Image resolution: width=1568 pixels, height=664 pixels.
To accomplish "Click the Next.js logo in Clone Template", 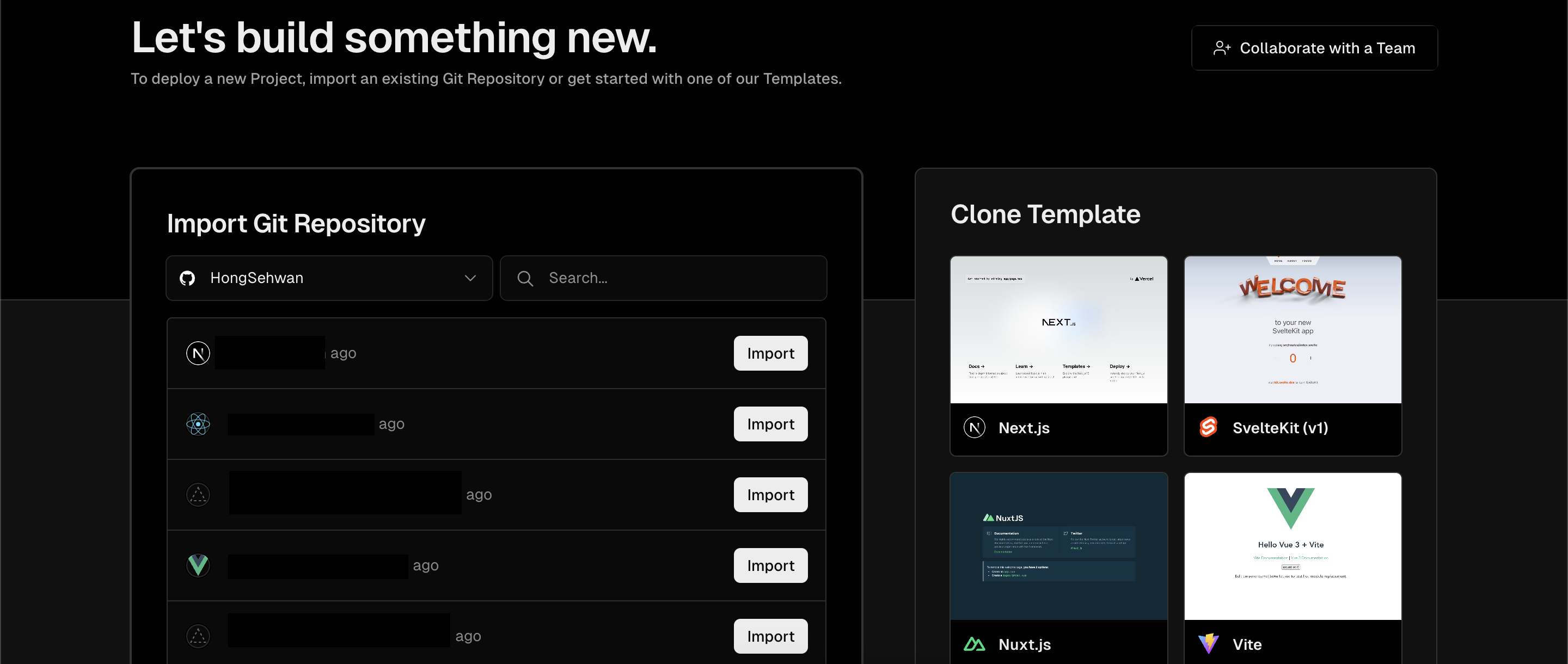I will pos(975,428).
